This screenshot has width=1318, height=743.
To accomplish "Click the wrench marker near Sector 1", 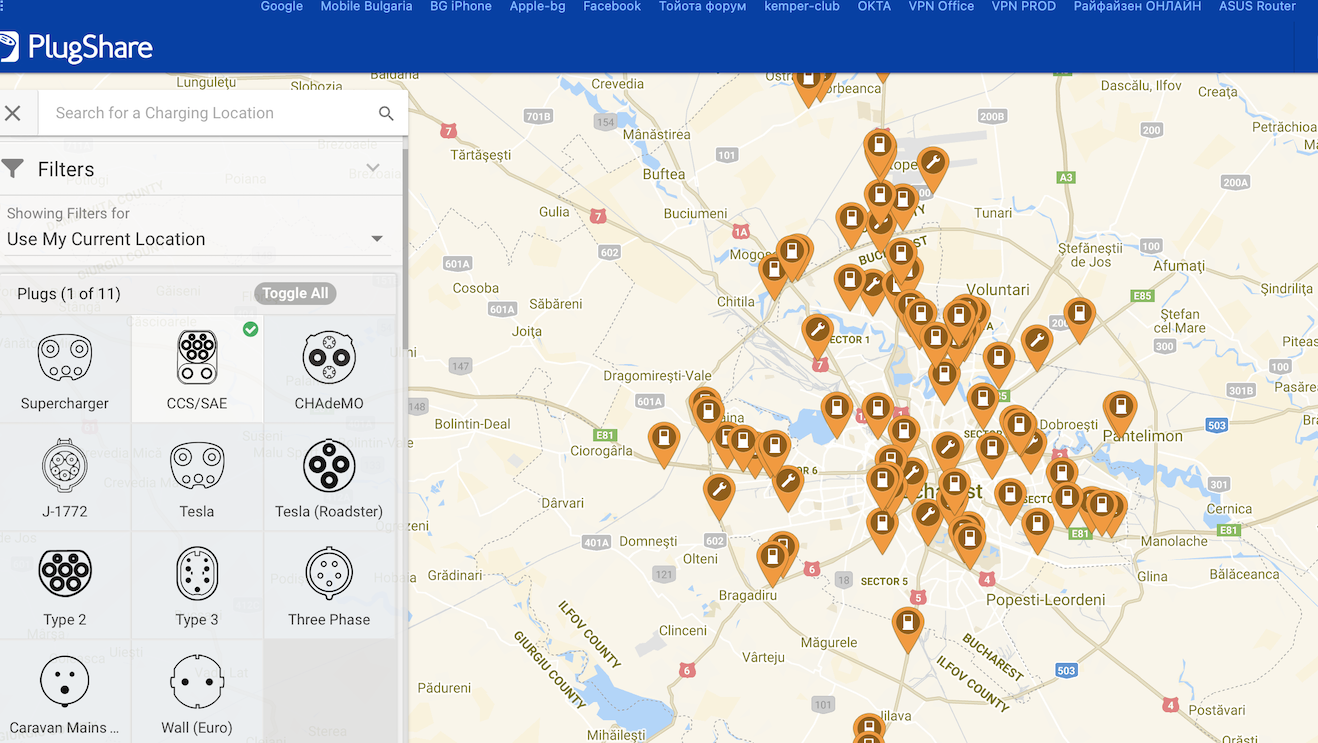I will [x=817, y=333].
